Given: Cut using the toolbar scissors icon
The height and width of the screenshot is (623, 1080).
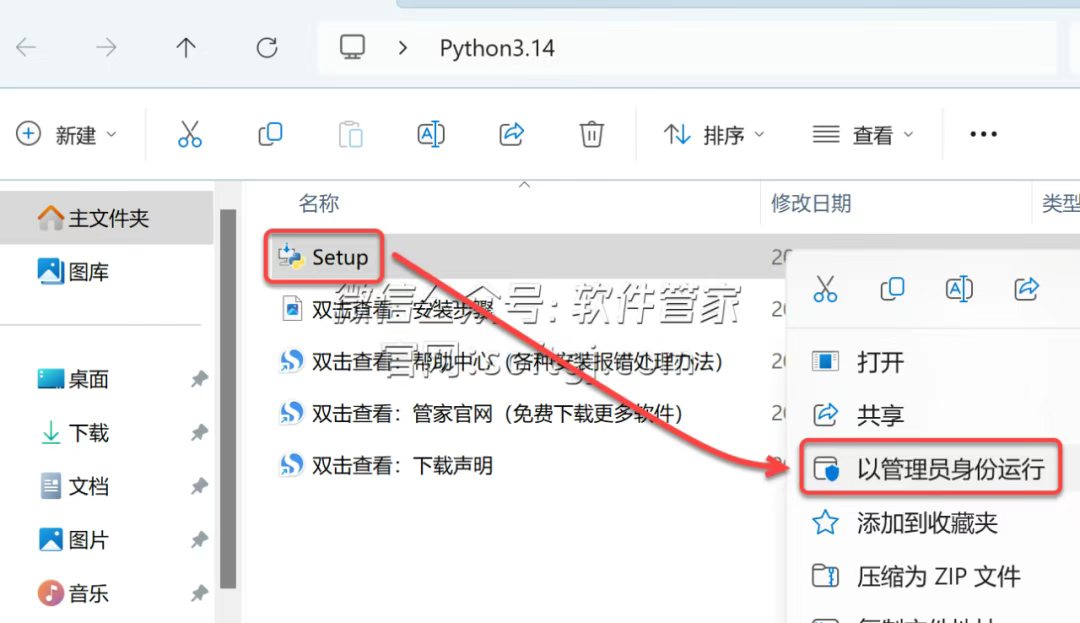Looking at the screenshot, I should point(189,134).
